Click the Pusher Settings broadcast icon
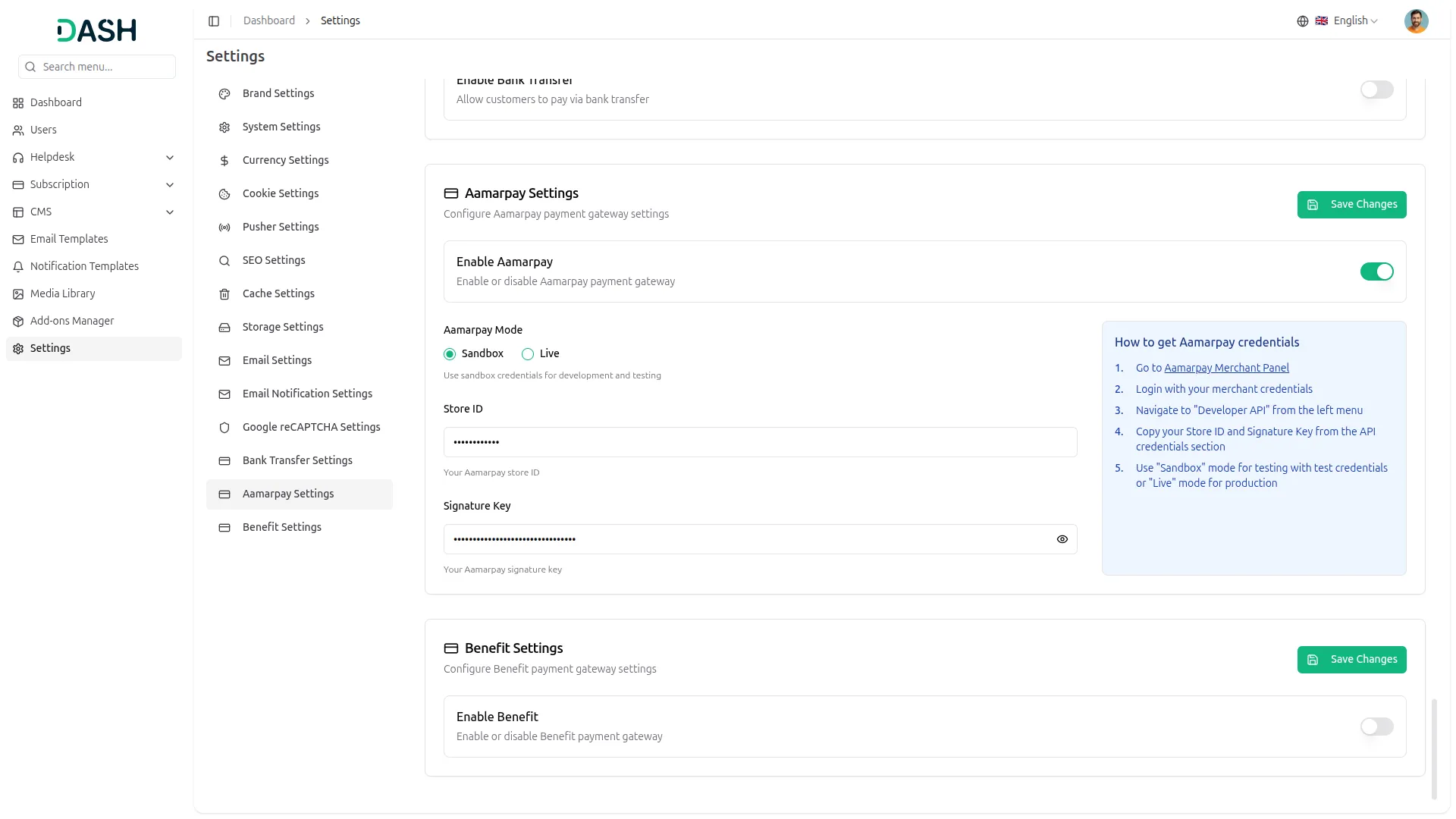The image size is (1456, 819). pos(224,227)
